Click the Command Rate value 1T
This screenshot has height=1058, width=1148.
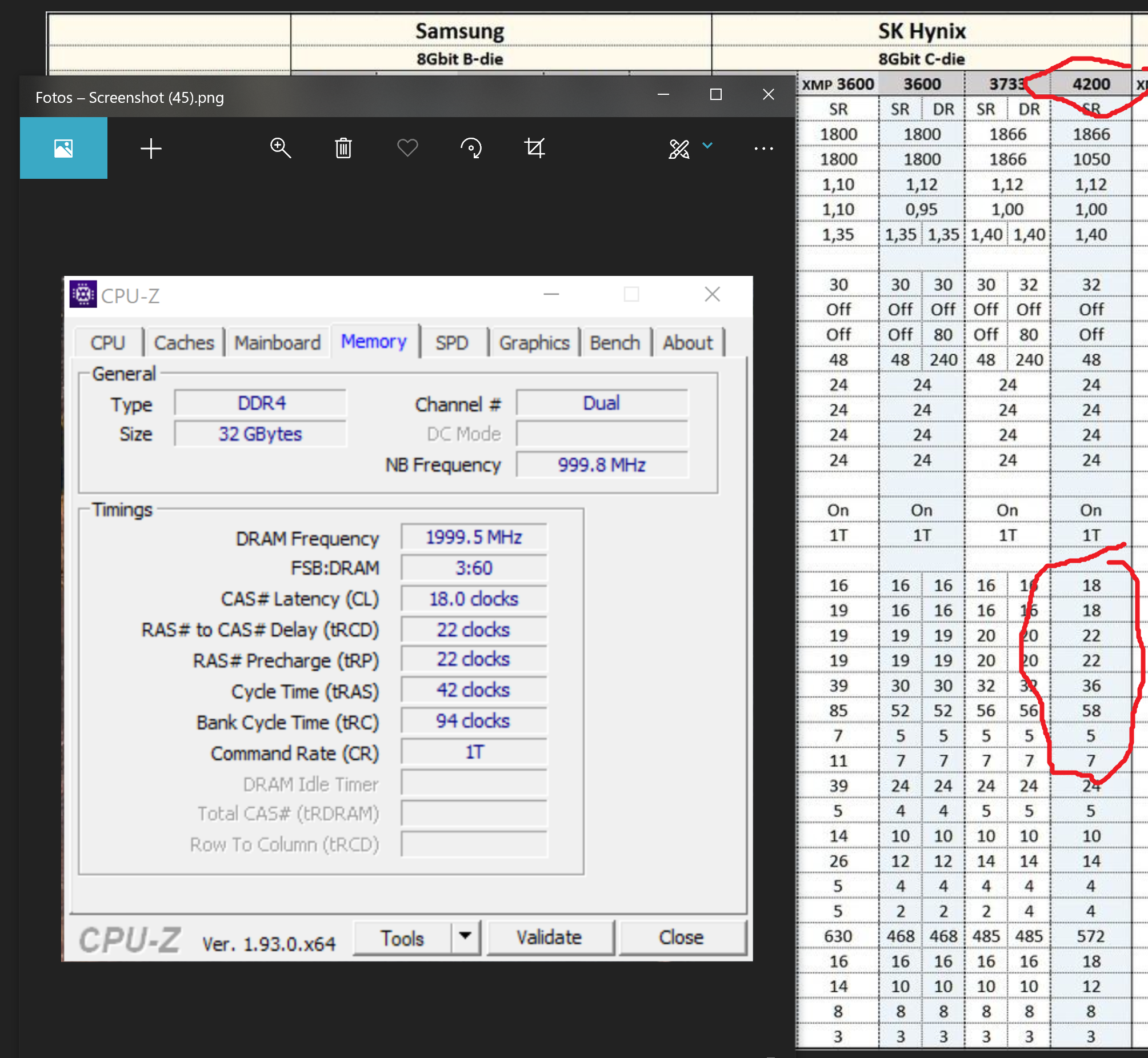tap(474, 752)
